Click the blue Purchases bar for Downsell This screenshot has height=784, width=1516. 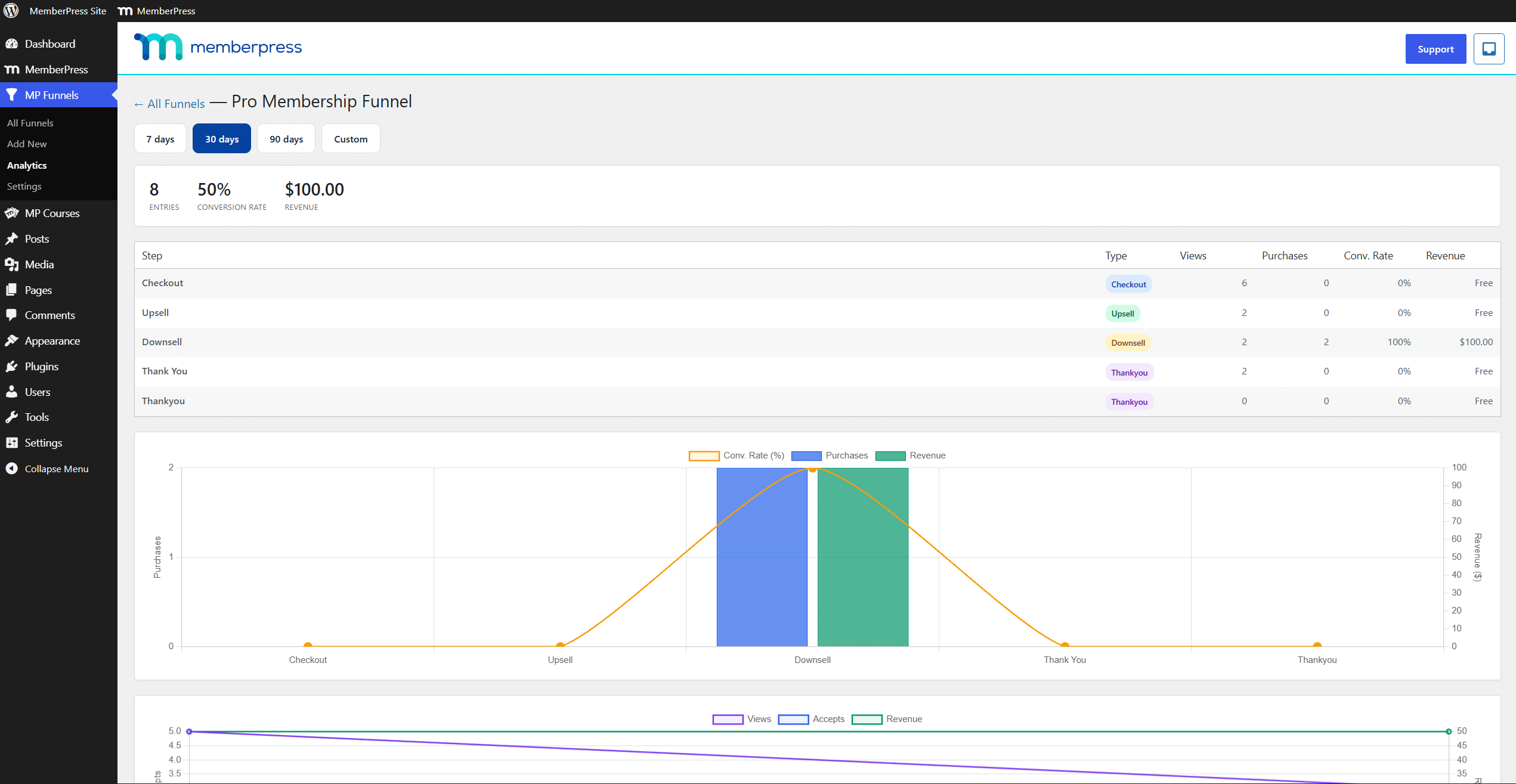(x=762, y=557)
